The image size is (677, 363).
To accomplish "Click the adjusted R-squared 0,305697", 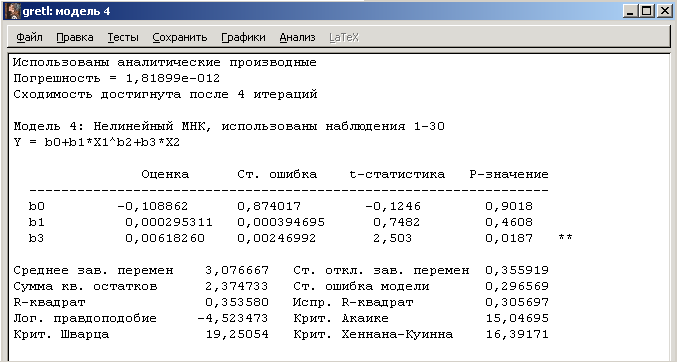I will (517, 303).
